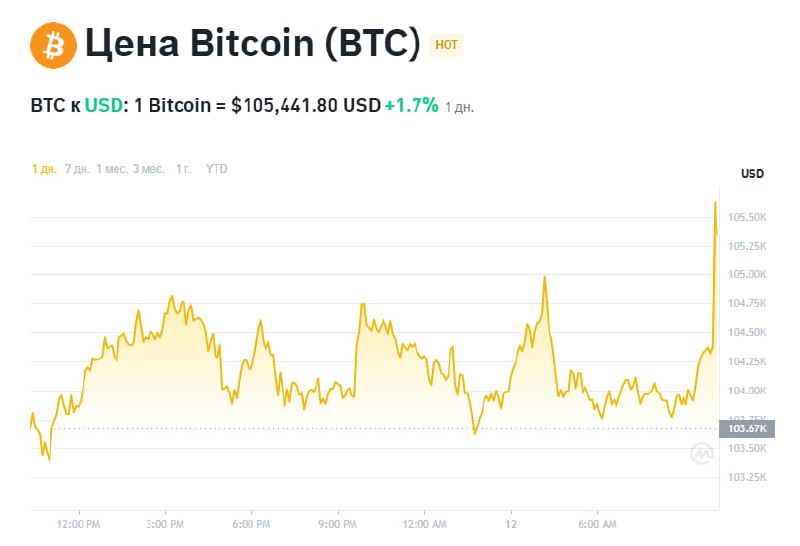Switch chart to 7 дн. range
Screen dimensions: 800x546
pos(76,169)
